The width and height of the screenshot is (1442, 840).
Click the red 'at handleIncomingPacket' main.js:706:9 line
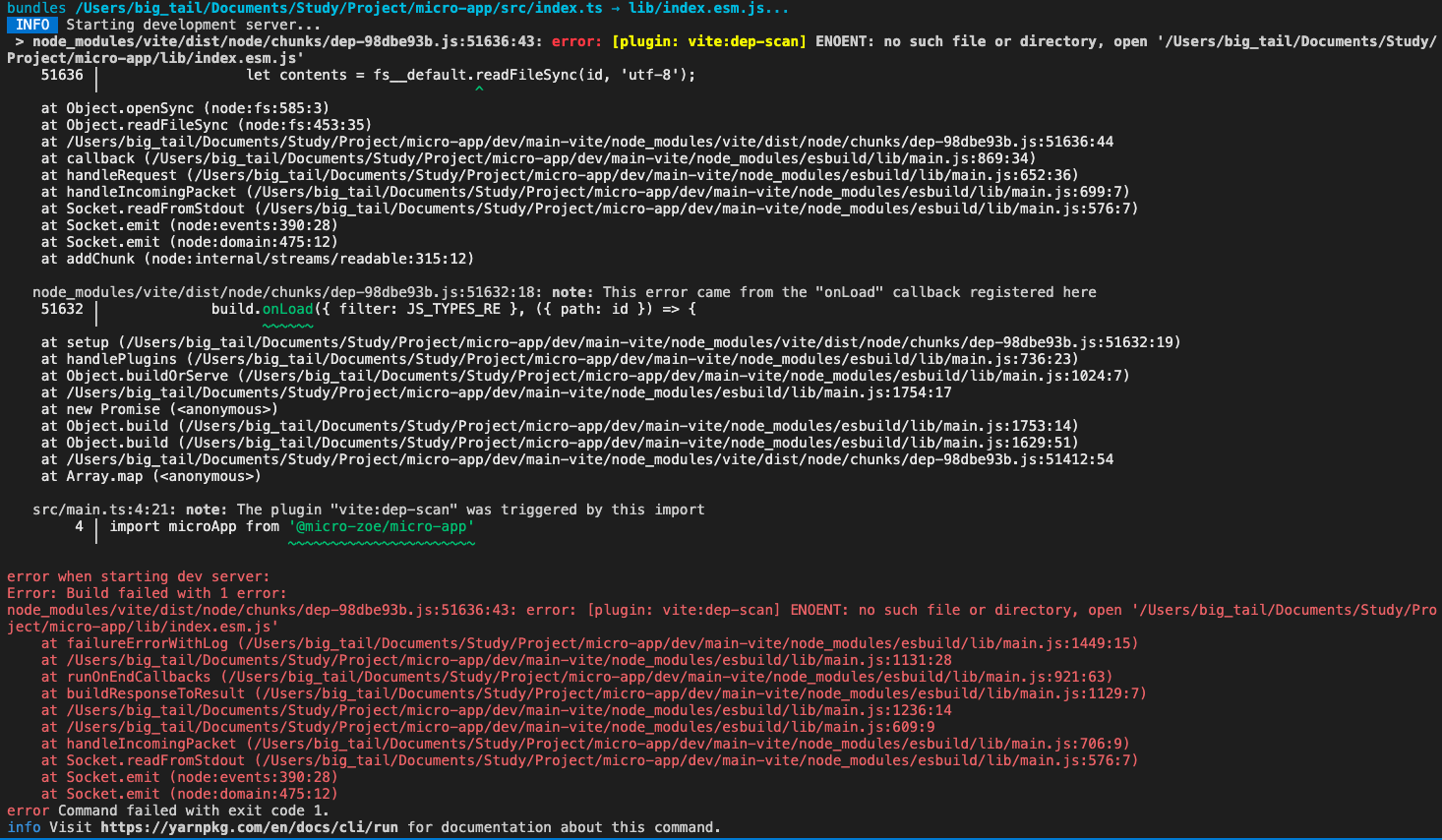tap(585, 744)
